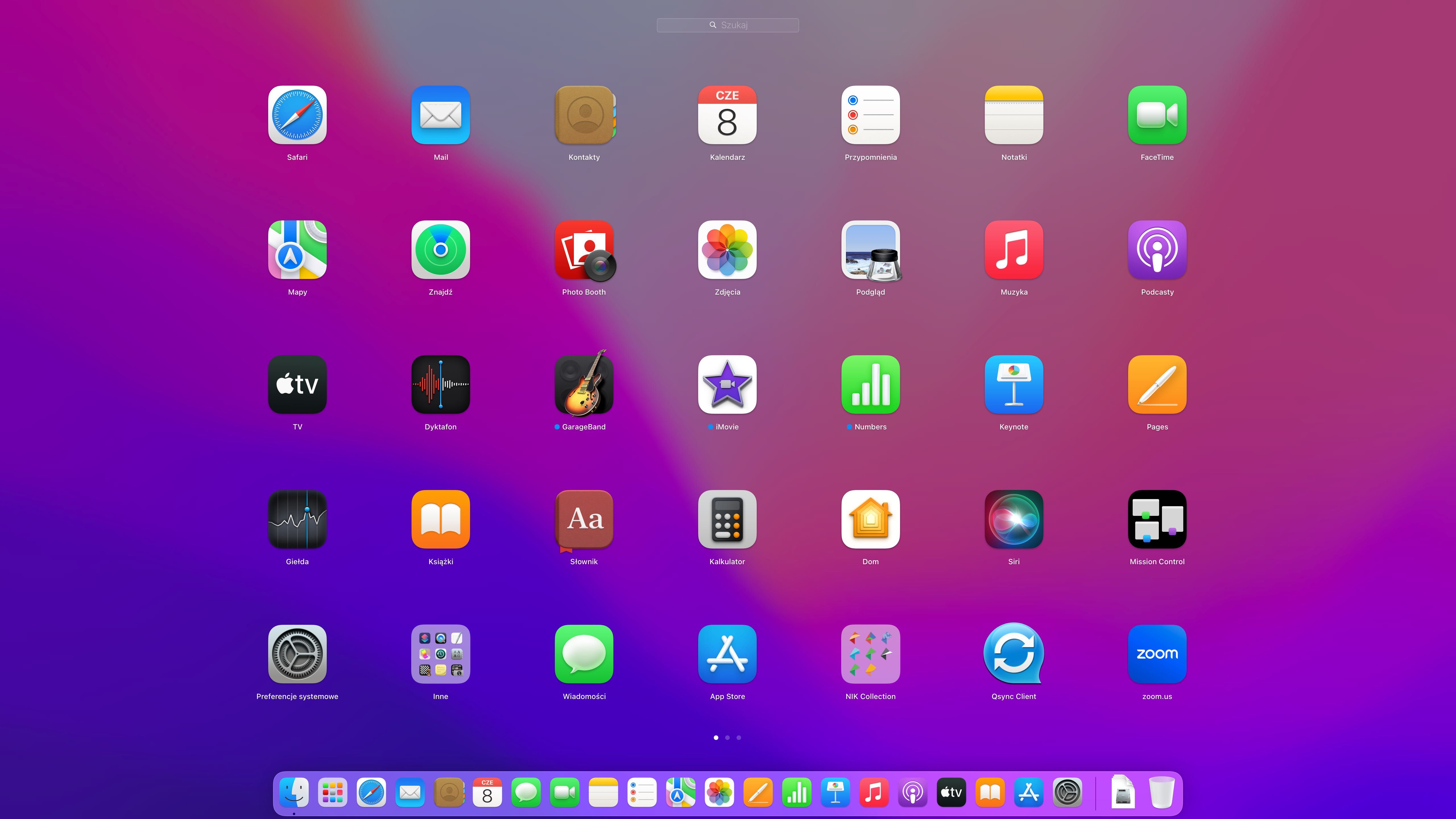Open Safari from the Launchpad grid
The image size is (1456, 819).
pyautogui.click(x=297, y=115)
